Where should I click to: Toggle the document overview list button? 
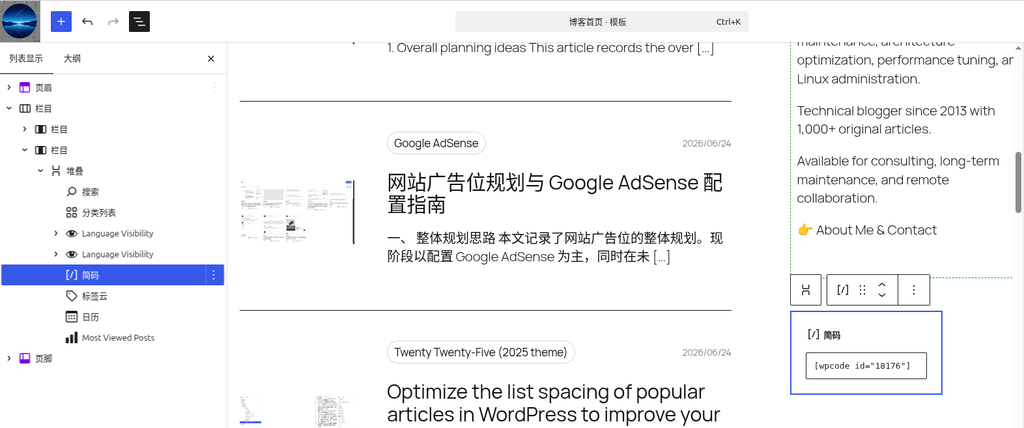[139, 22]
